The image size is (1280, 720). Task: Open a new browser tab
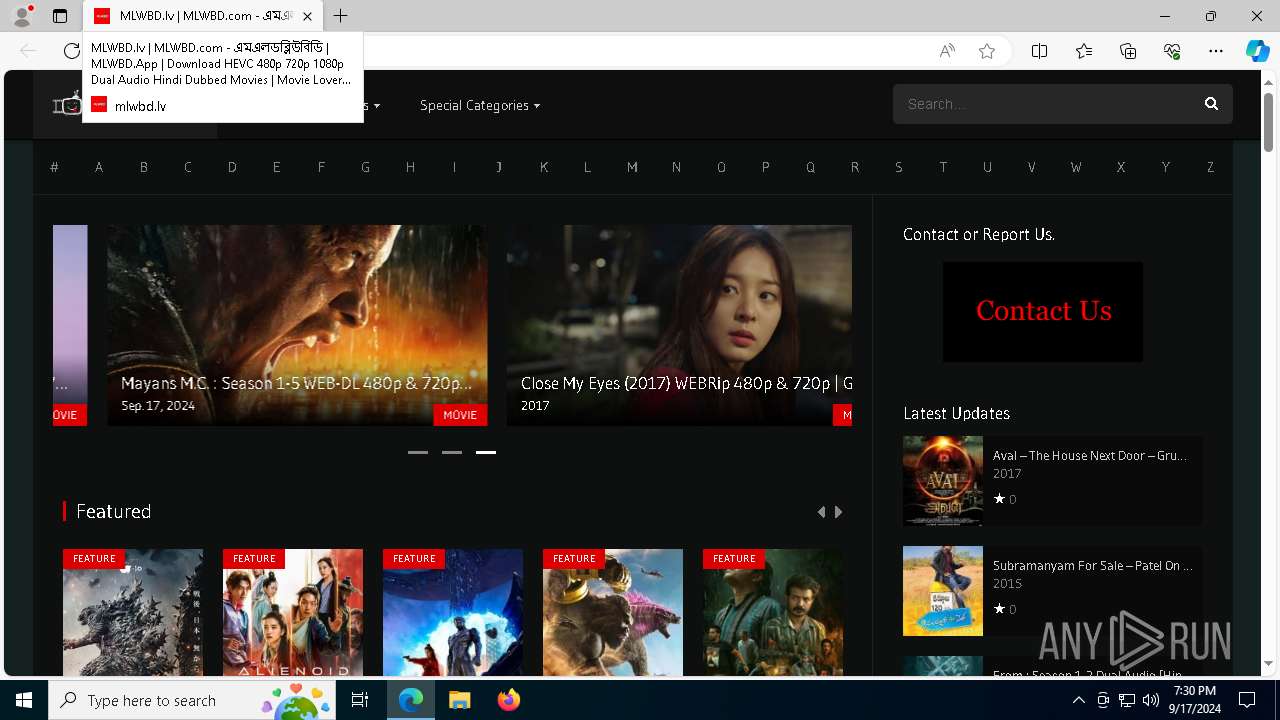coord(341,16)
